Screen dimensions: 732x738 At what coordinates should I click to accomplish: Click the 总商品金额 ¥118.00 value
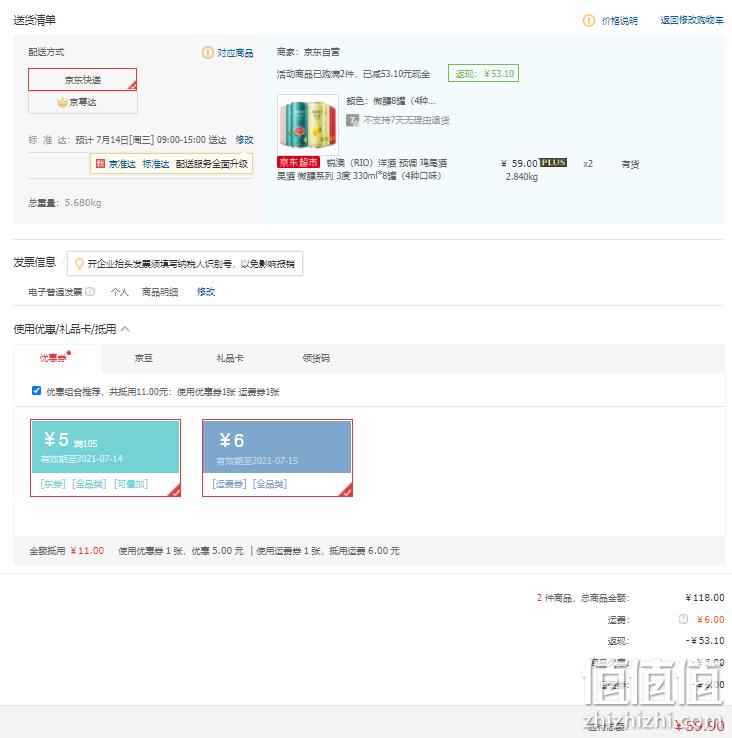click(705, 598)
